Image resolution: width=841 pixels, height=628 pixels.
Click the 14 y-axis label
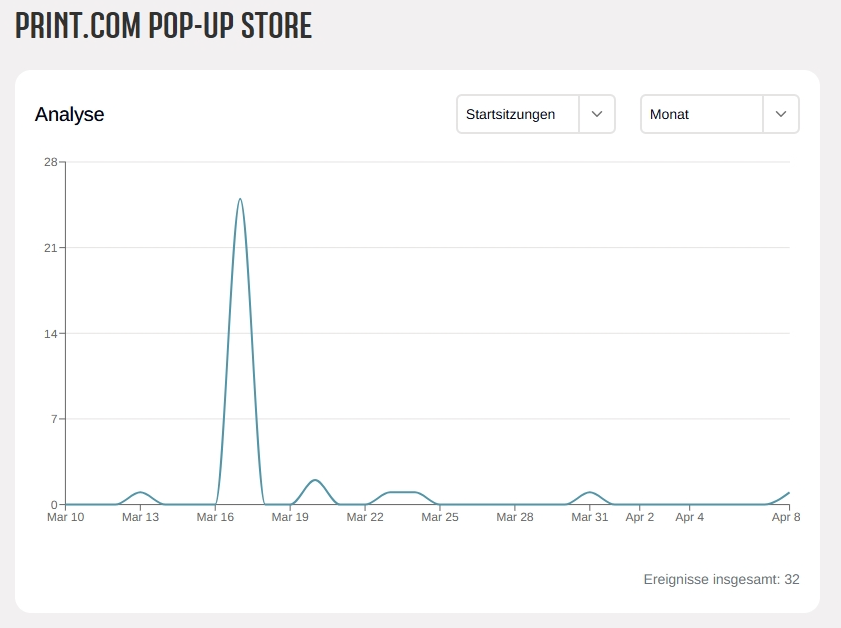pos(49,333)
